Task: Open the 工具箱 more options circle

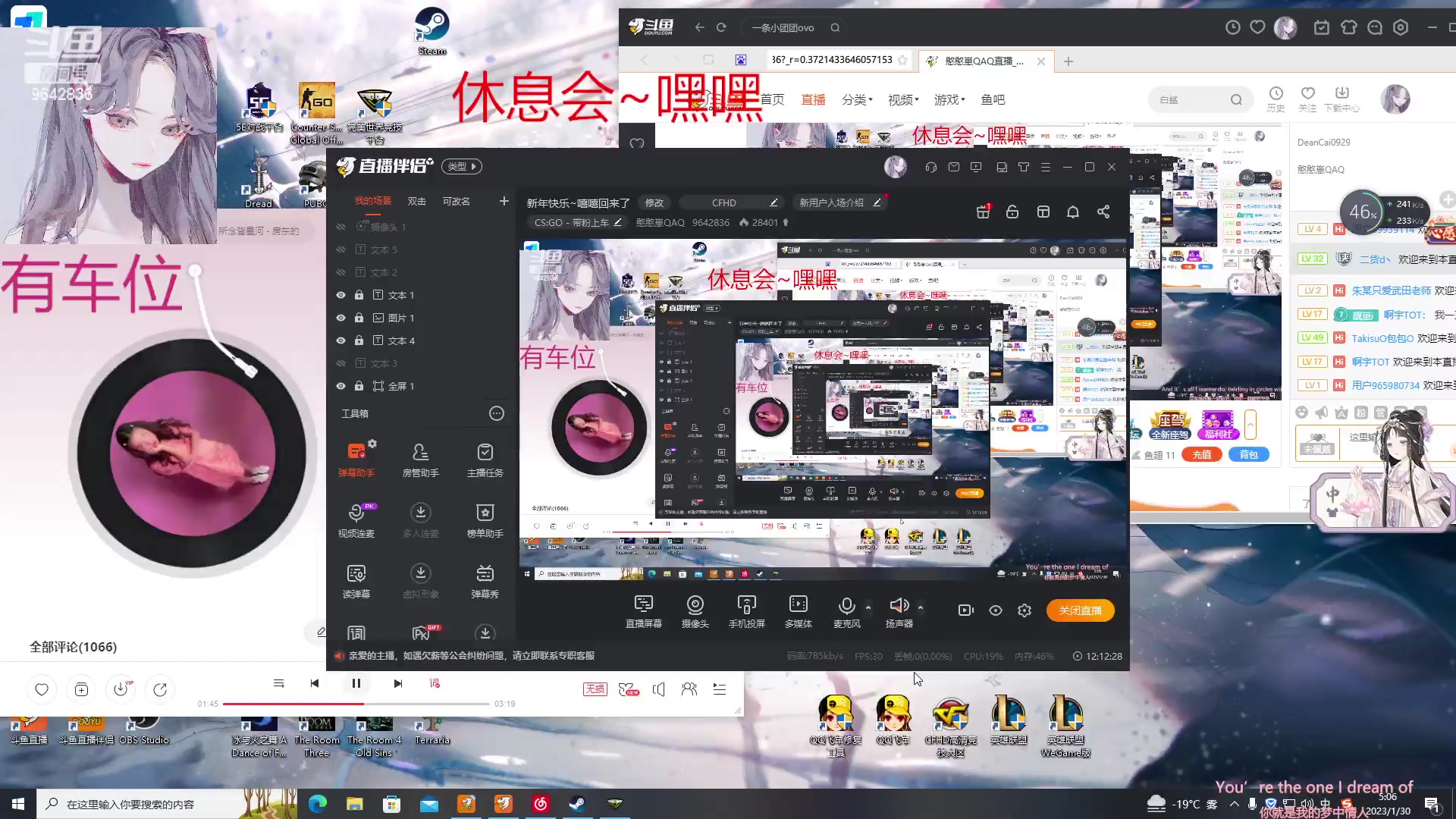Action: click(497, 413)
